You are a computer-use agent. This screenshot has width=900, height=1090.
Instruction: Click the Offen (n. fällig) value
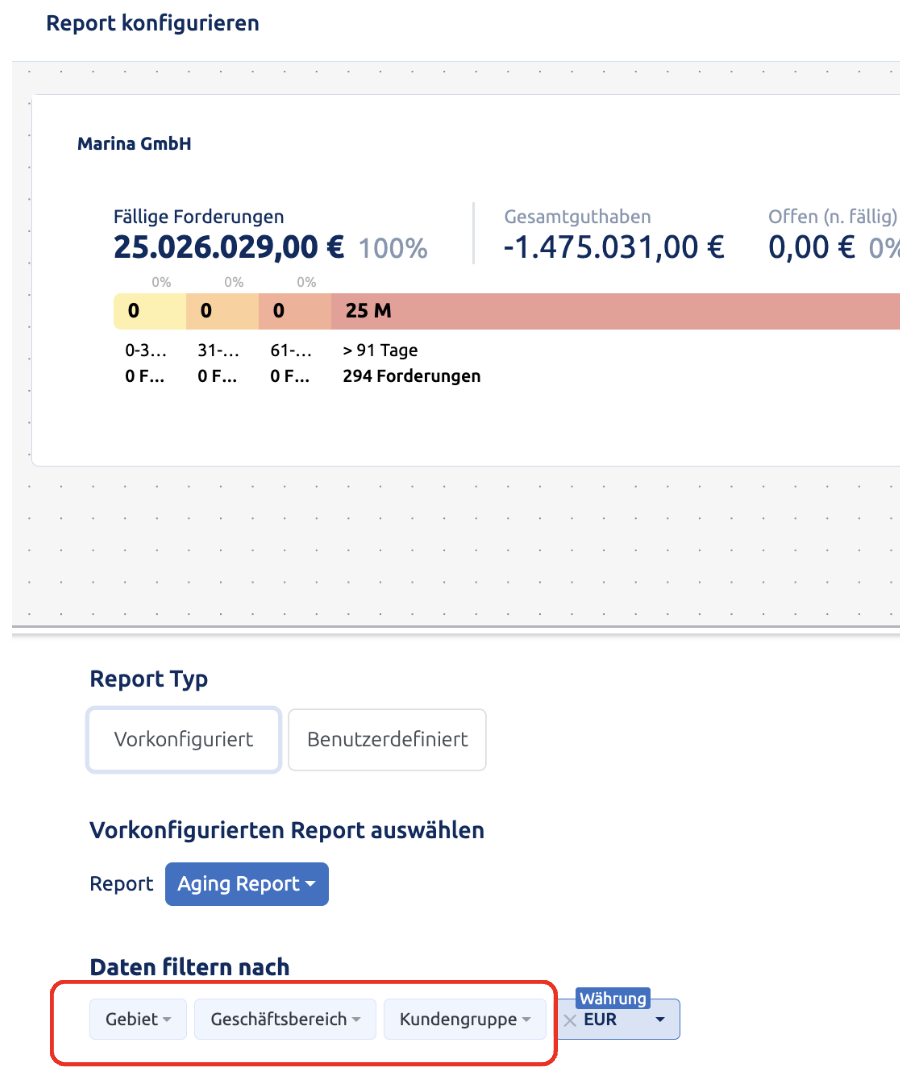point(812,247)
